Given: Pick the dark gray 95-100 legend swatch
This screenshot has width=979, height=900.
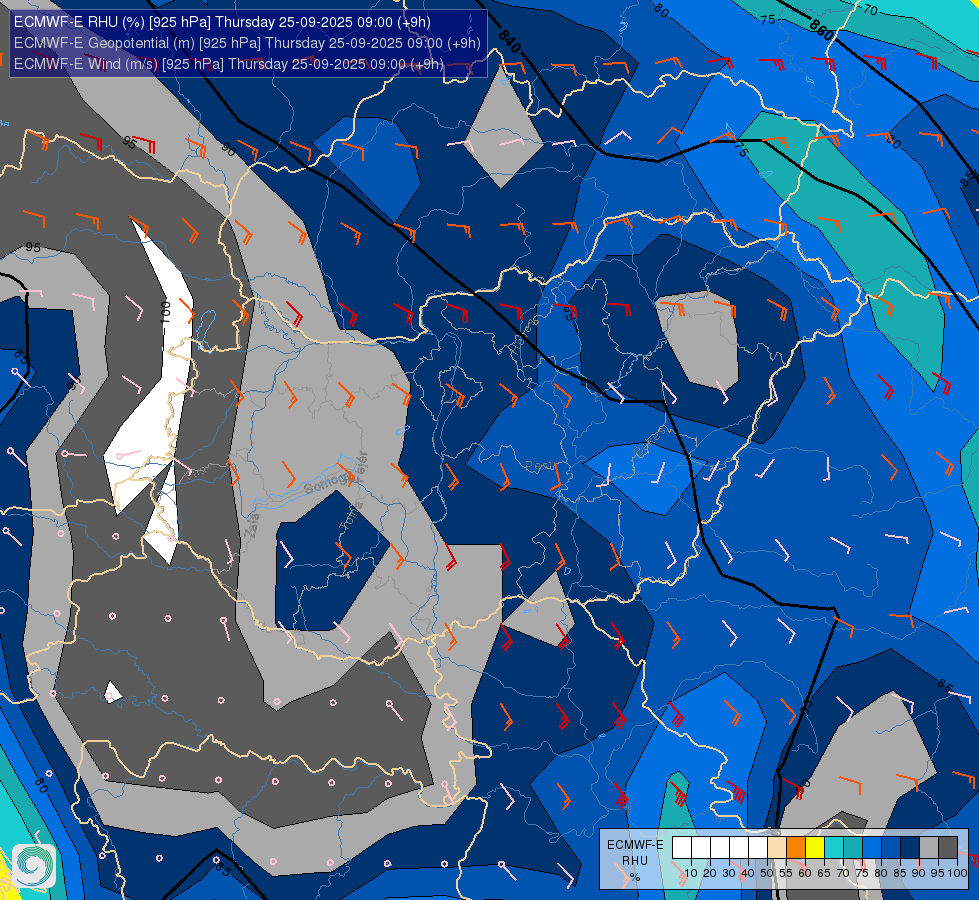Looking at the screenshot, I should point(948,848).
